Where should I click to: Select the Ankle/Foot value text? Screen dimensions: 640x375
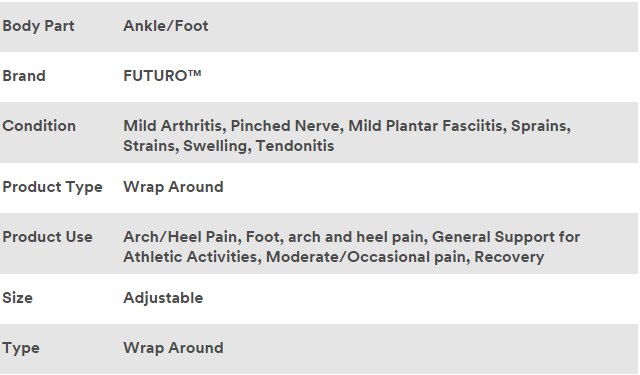(x=166, y=26)
